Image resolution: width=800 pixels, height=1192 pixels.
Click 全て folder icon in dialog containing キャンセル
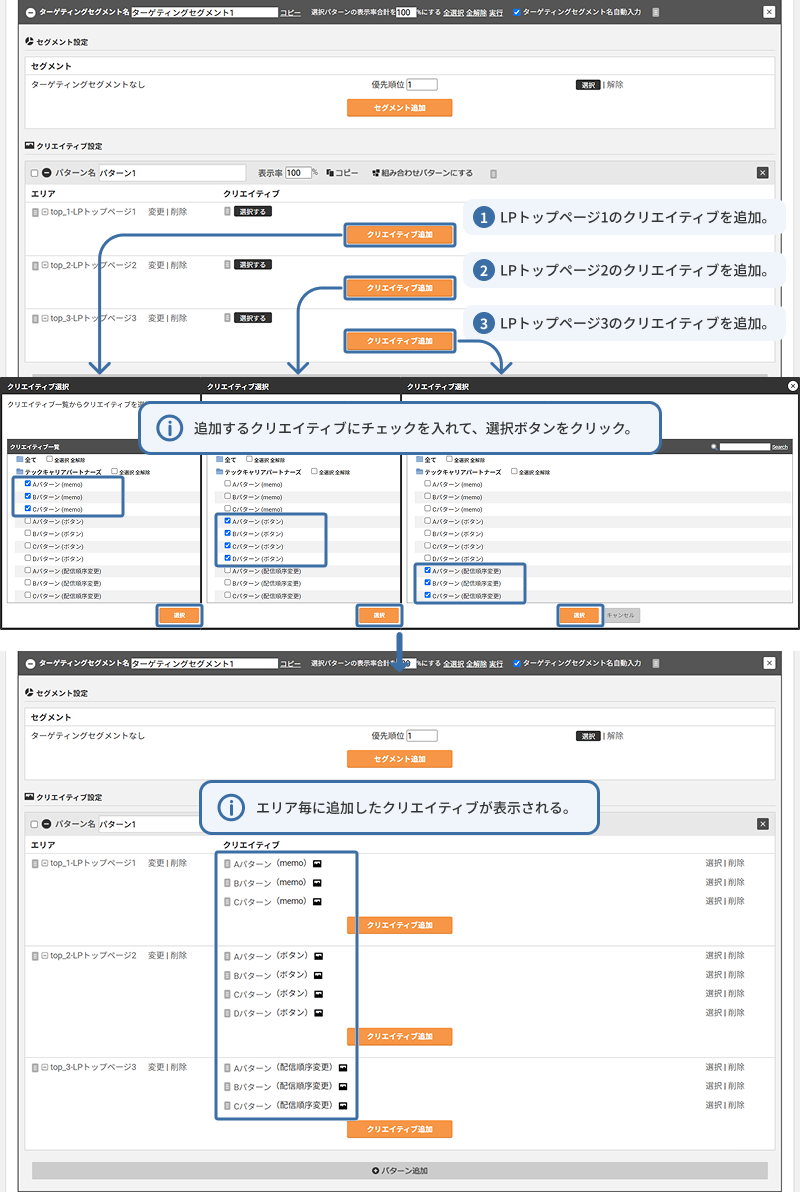[420, 460]
